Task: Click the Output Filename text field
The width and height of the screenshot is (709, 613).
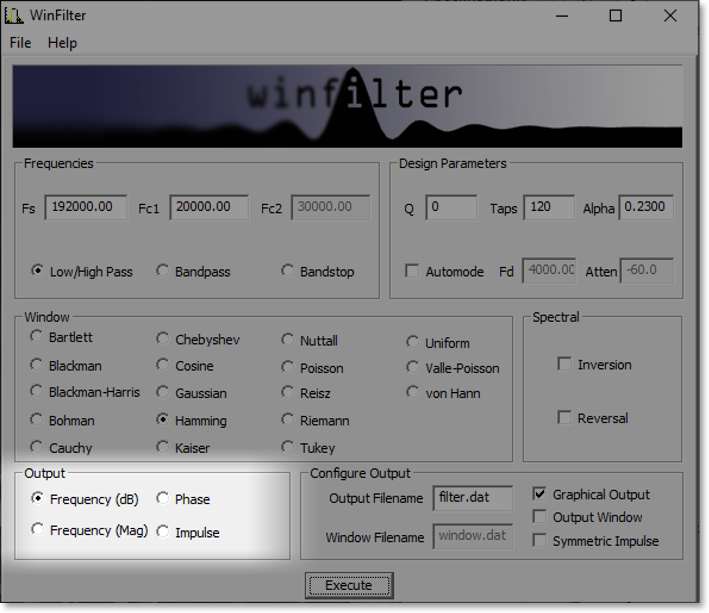Action: coord(473,498)
